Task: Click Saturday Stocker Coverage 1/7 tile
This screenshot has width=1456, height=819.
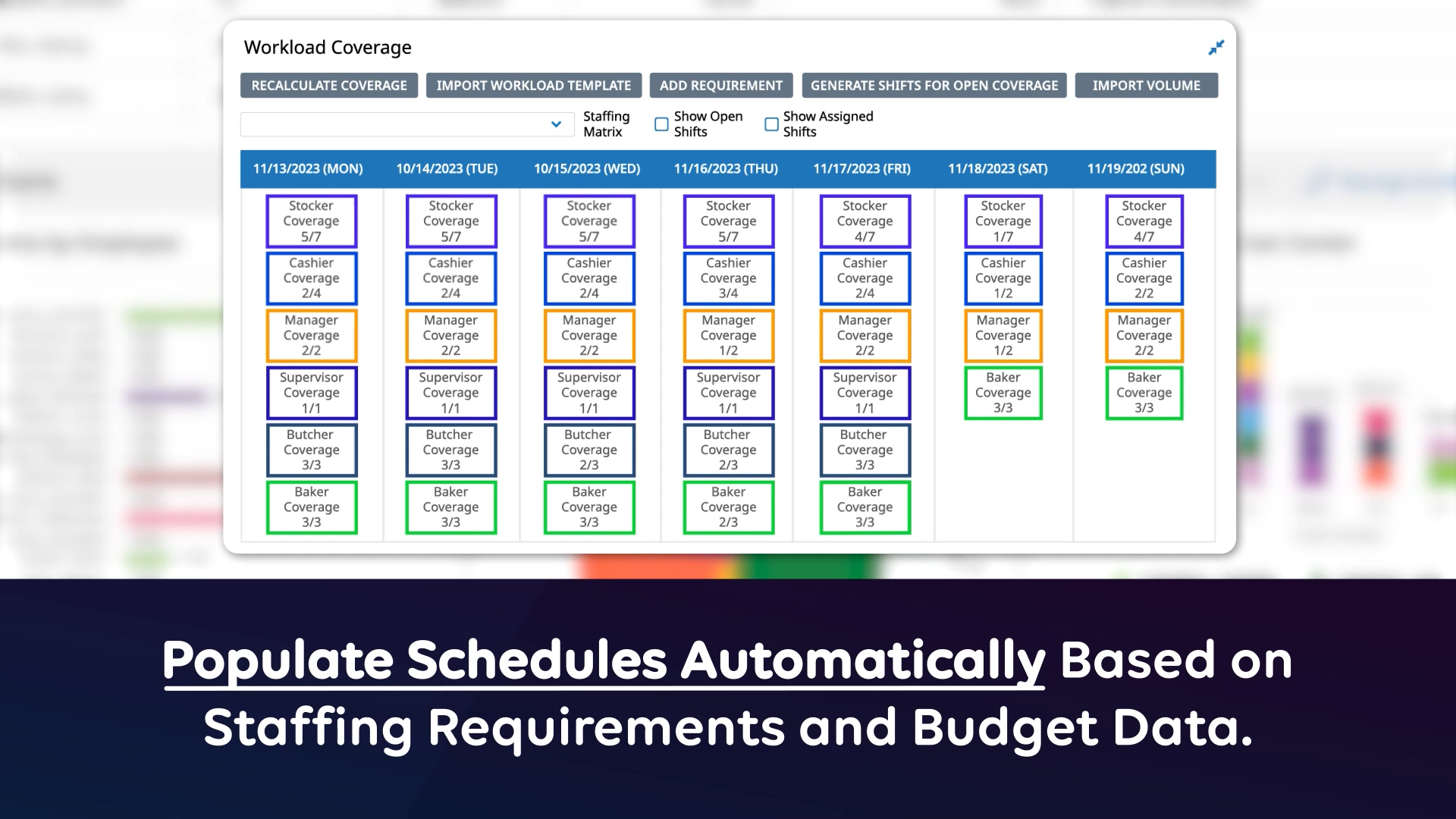Action: (x=1003, y=221)
